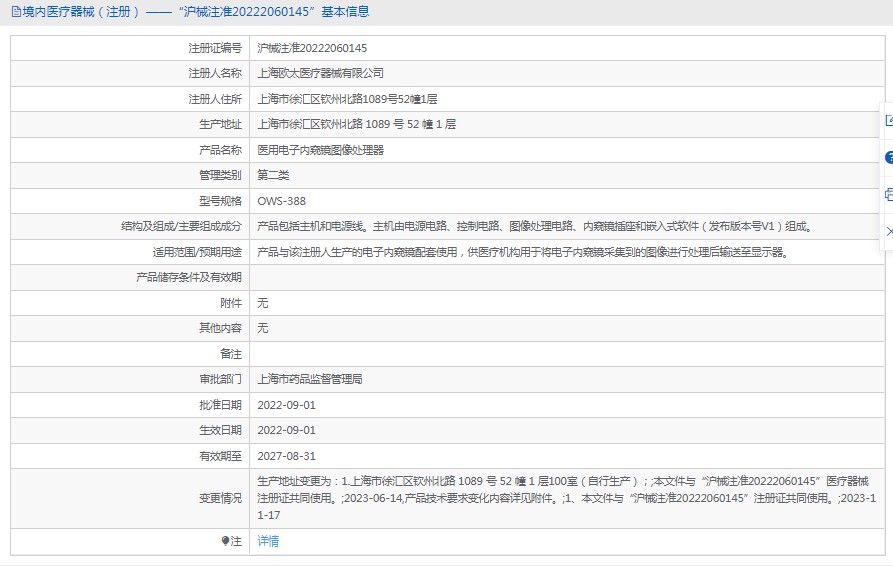Click the 结构及组成 description text

pos(535,227)
